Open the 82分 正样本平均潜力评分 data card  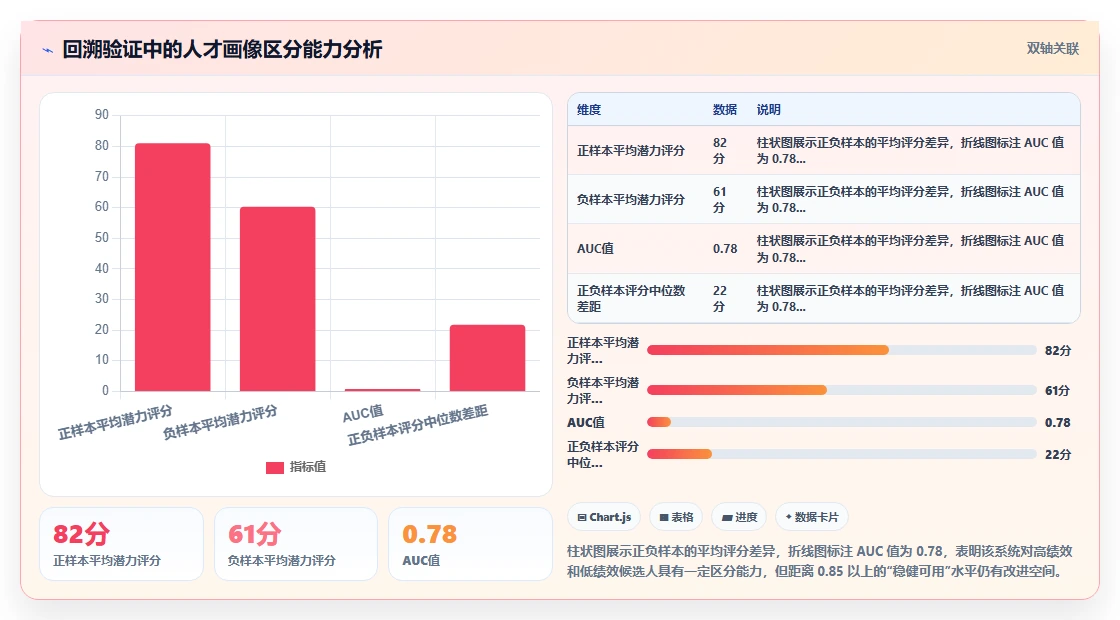[121, 544]
